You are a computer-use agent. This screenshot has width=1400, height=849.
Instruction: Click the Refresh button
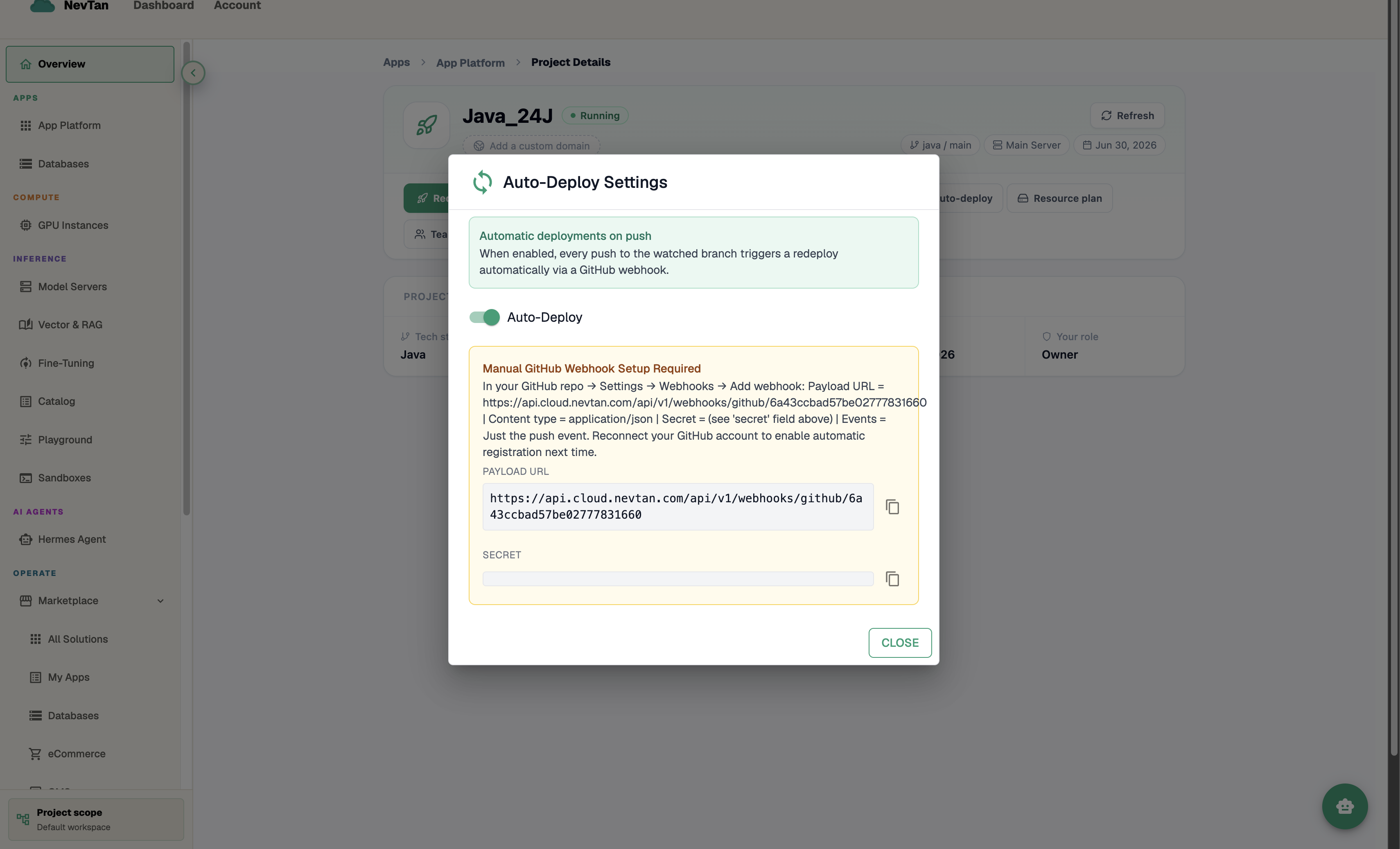point(1127,115)
